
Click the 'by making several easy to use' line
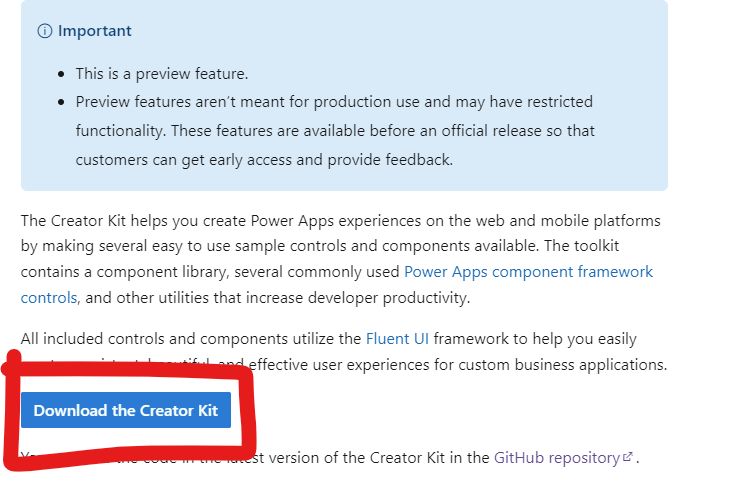pos(320,246)
